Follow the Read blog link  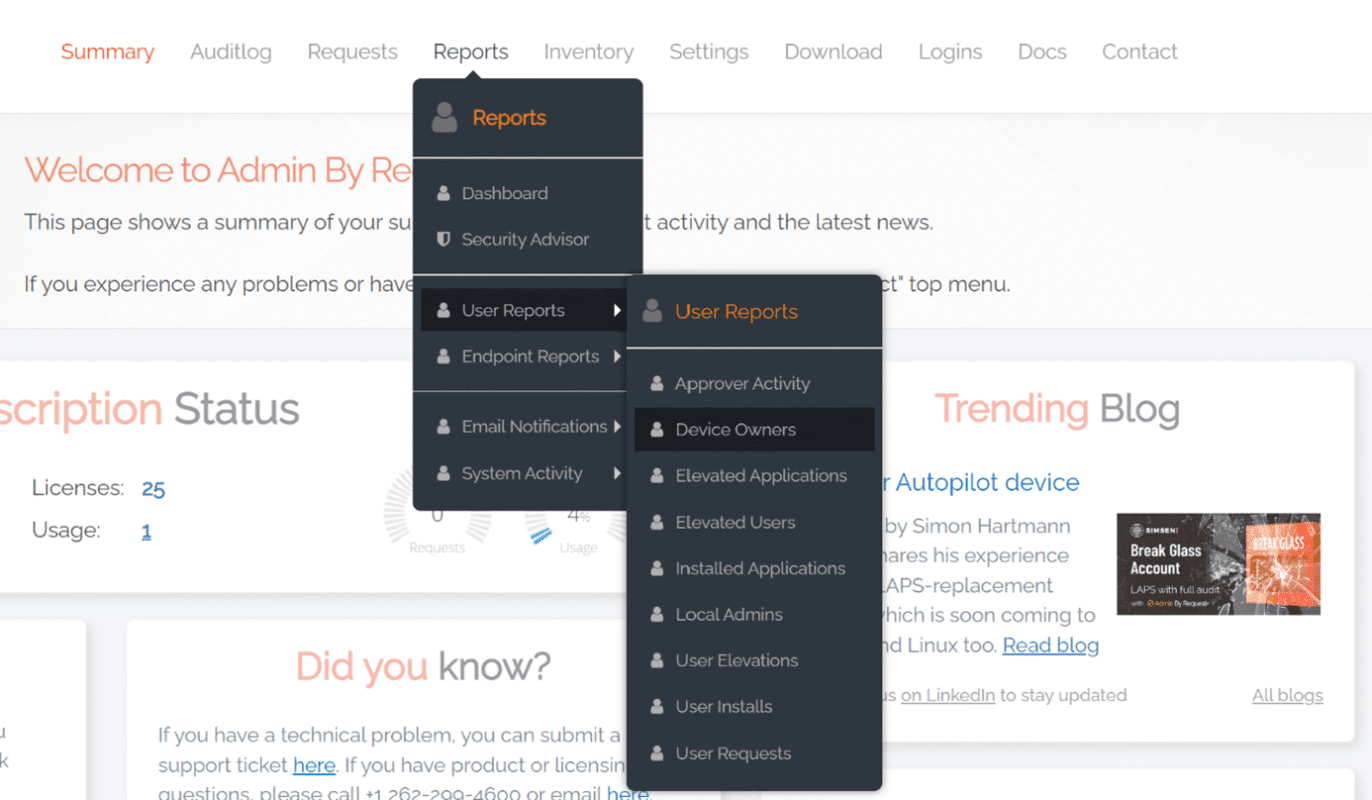click(x=1050, y=645)
